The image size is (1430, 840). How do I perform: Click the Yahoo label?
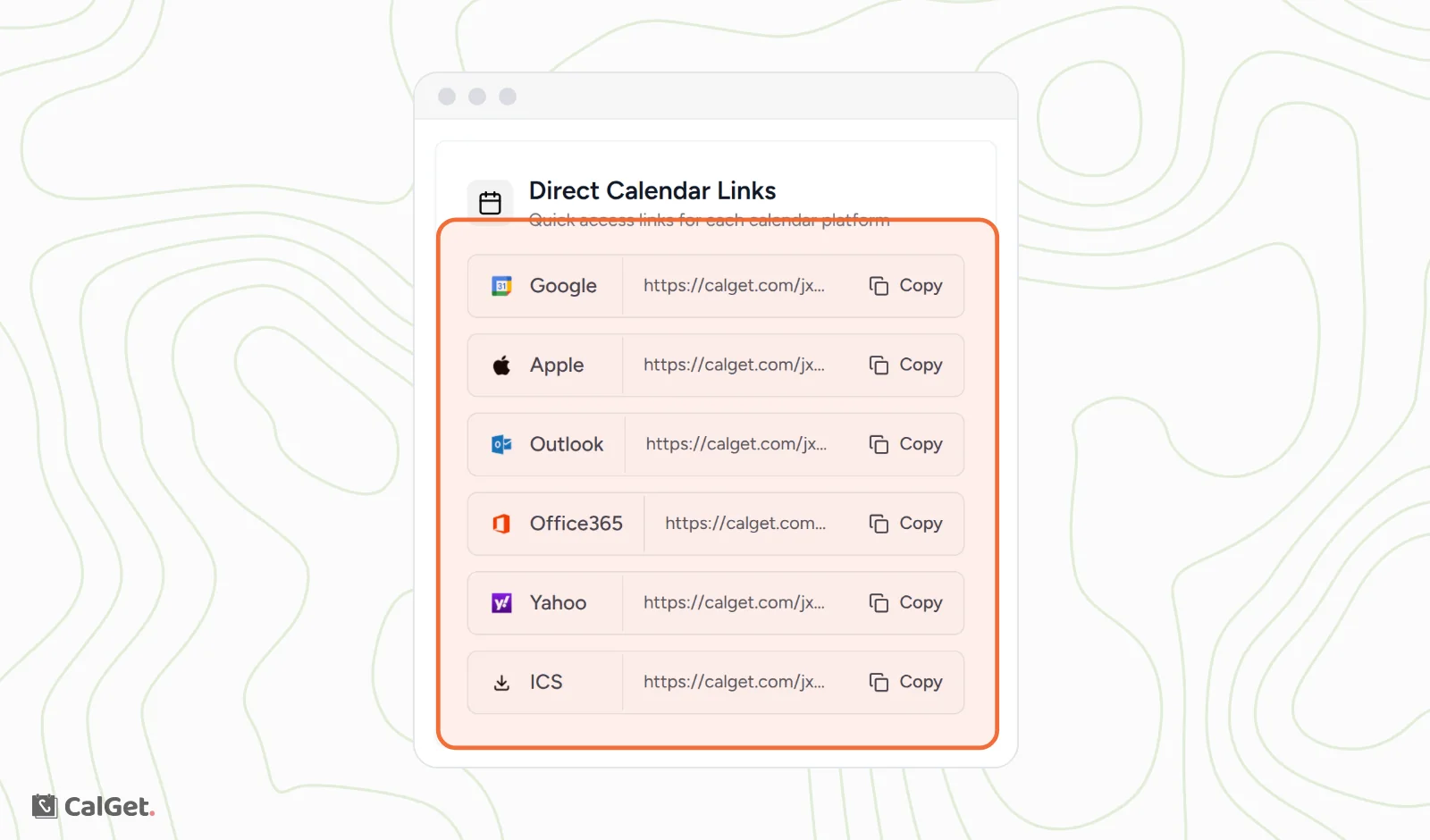(x=558, y=603)
